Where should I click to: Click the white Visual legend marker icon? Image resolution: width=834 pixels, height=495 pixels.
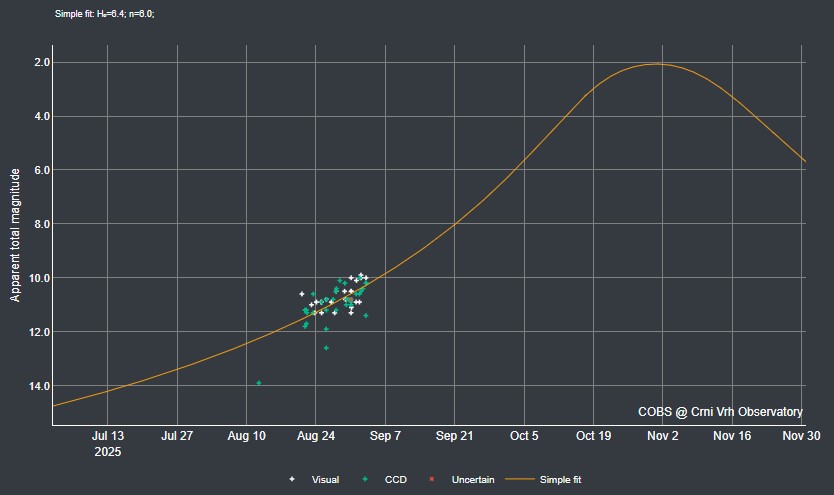click(291, 479)
